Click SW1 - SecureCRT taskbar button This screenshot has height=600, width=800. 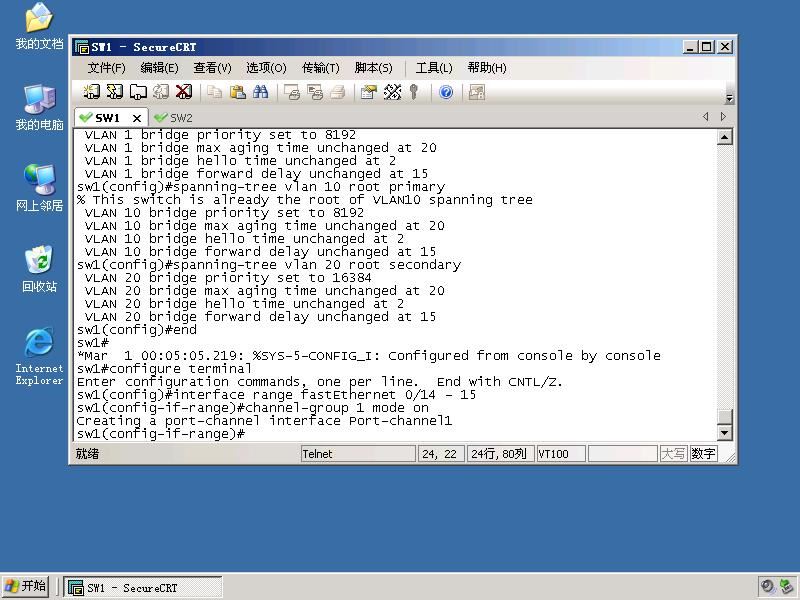(x=143, y=588)
